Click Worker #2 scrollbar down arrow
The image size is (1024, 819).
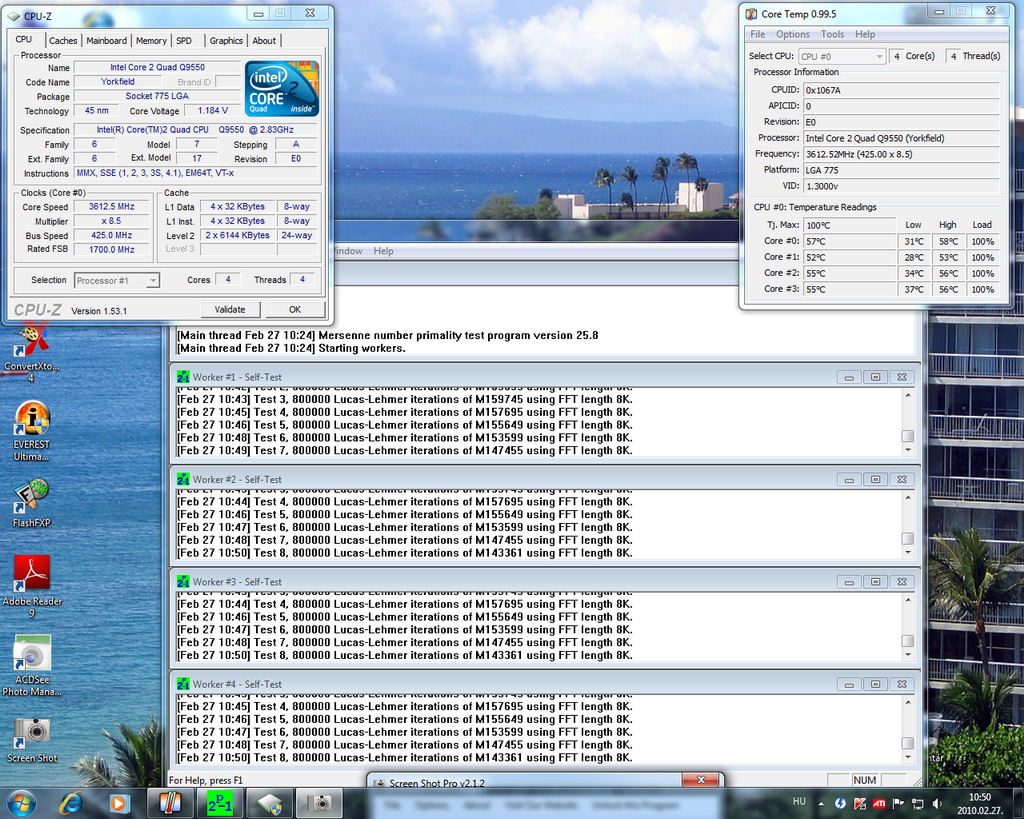tap(908, 553)
